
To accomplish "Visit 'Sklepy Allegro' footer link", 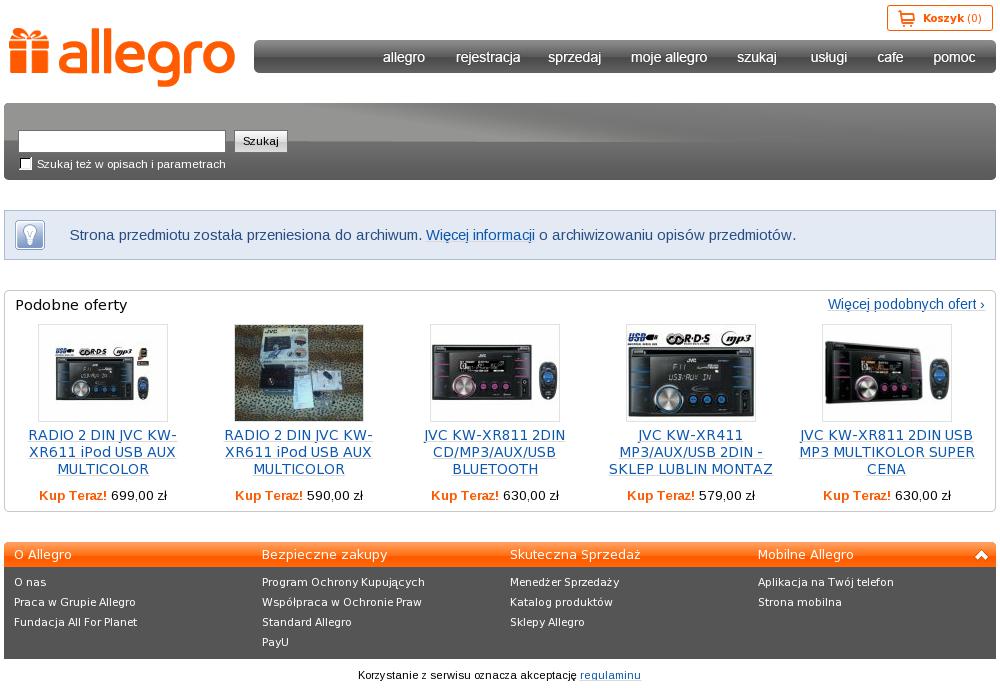I will click(547, 622).
